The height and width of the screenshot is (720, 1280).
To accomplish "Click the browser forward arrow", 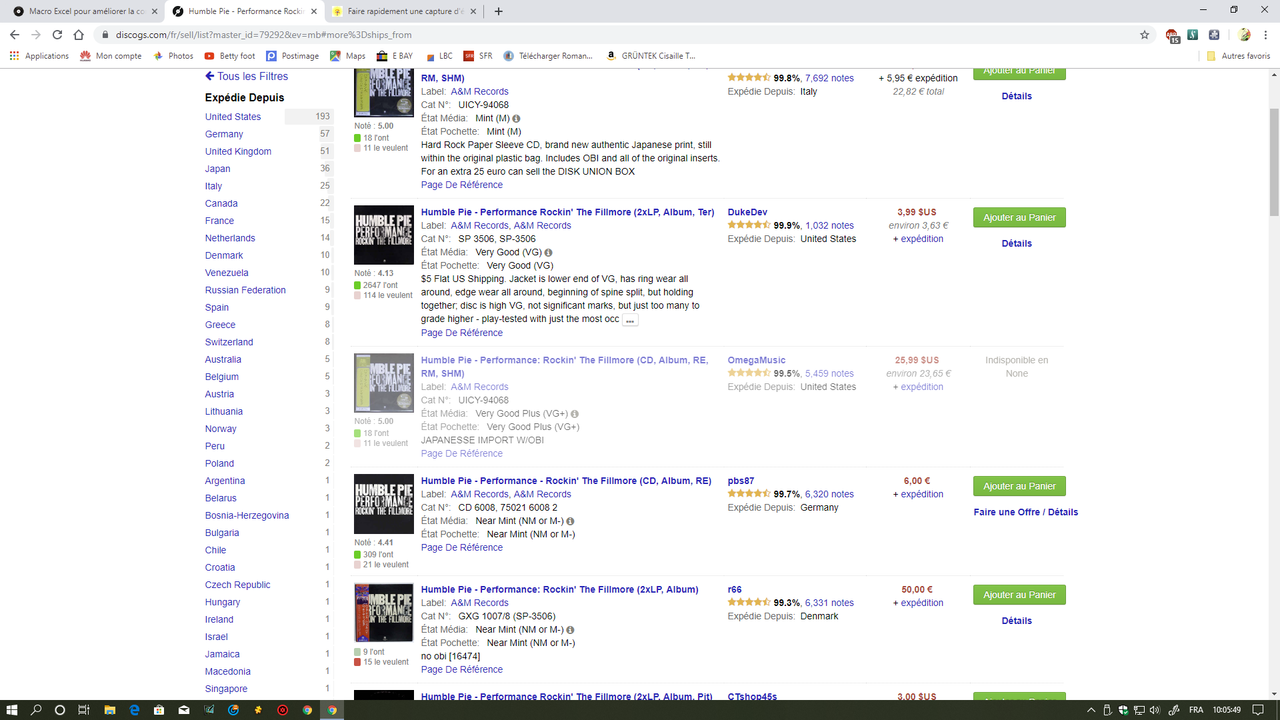I will pyautogui.click(x=36, y=34).
